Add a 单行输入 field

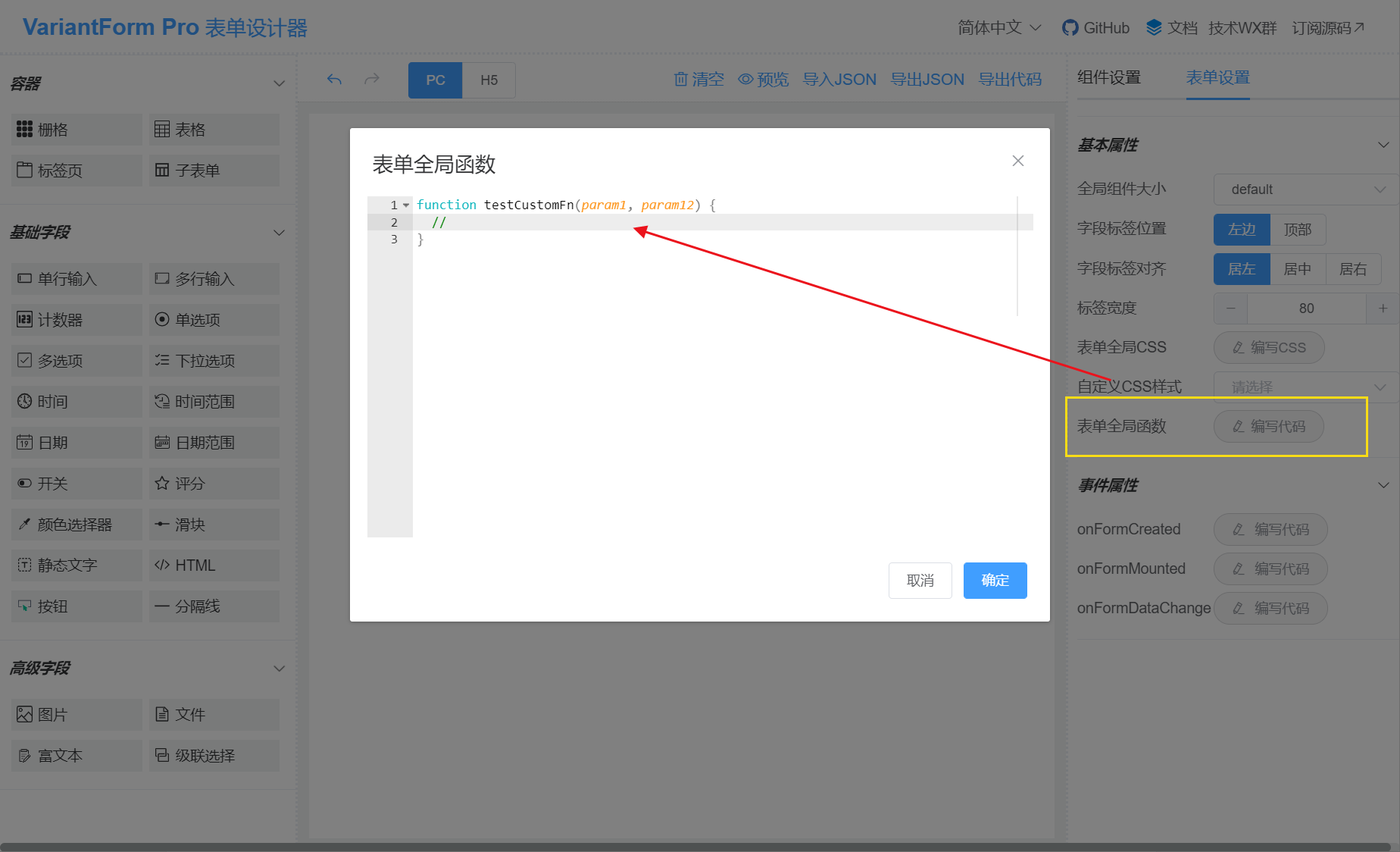77,279
